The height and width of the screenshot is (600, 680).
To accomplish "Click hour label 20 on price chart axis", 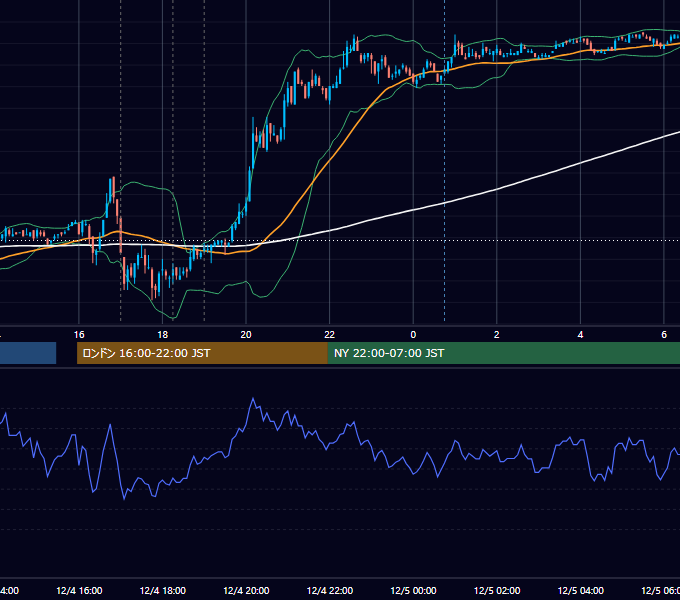I will [246, 335].
